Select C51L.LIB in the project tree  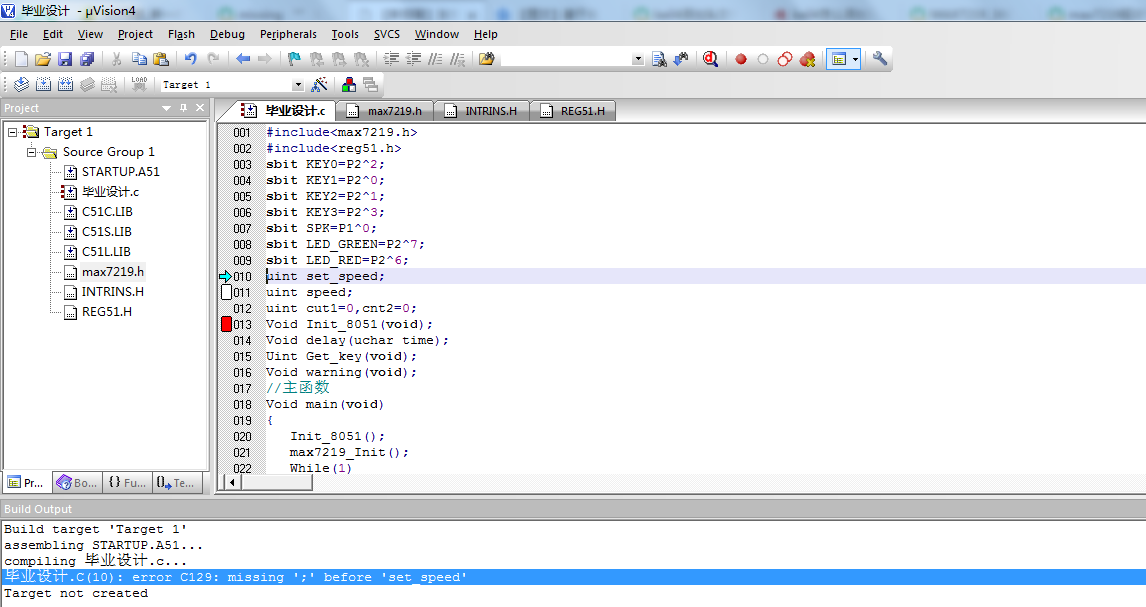pyautogui.click(x=106, y=252)
